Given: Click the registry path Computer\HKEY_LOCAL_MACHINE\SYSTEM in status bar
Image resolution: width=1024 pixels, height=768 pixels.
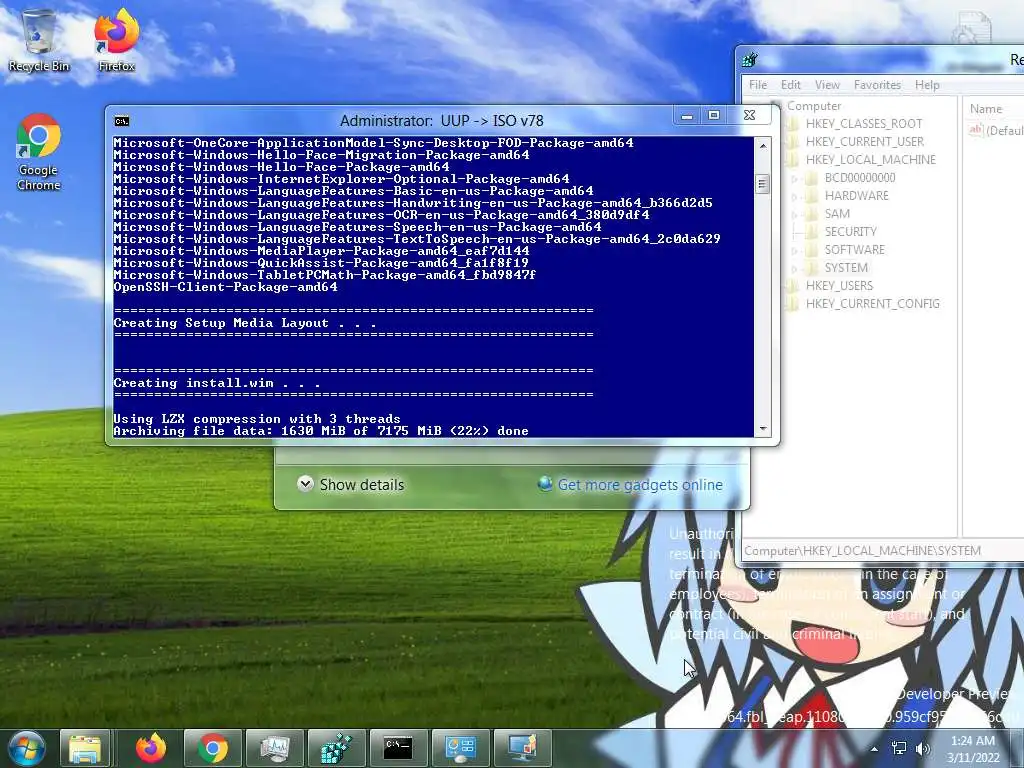Looking at the screenshot, I should 862,551.
